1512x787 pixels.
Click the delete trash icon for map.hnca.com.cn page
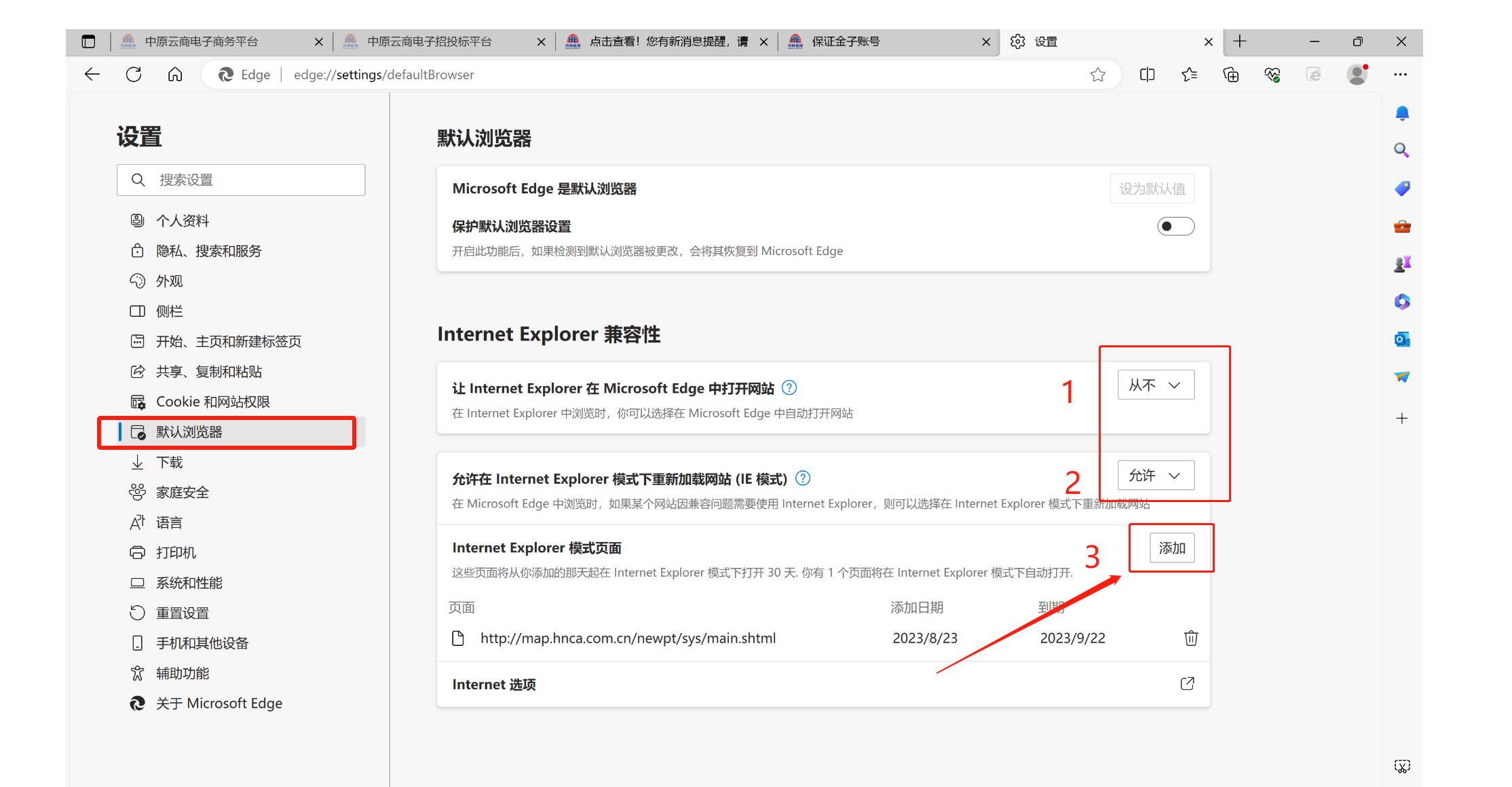(1191, 638)
